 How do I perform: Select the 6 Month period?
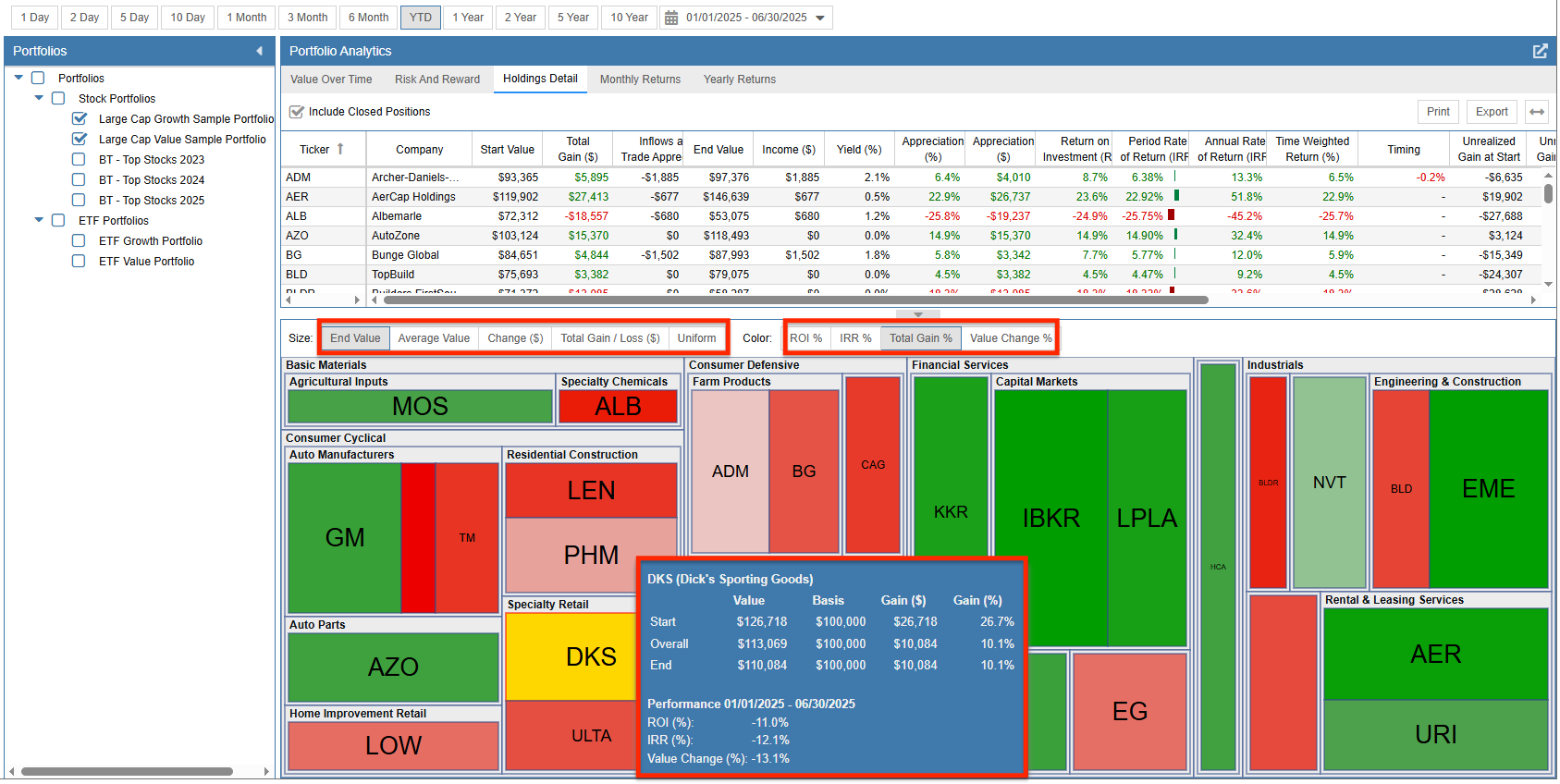coord(368,18)
